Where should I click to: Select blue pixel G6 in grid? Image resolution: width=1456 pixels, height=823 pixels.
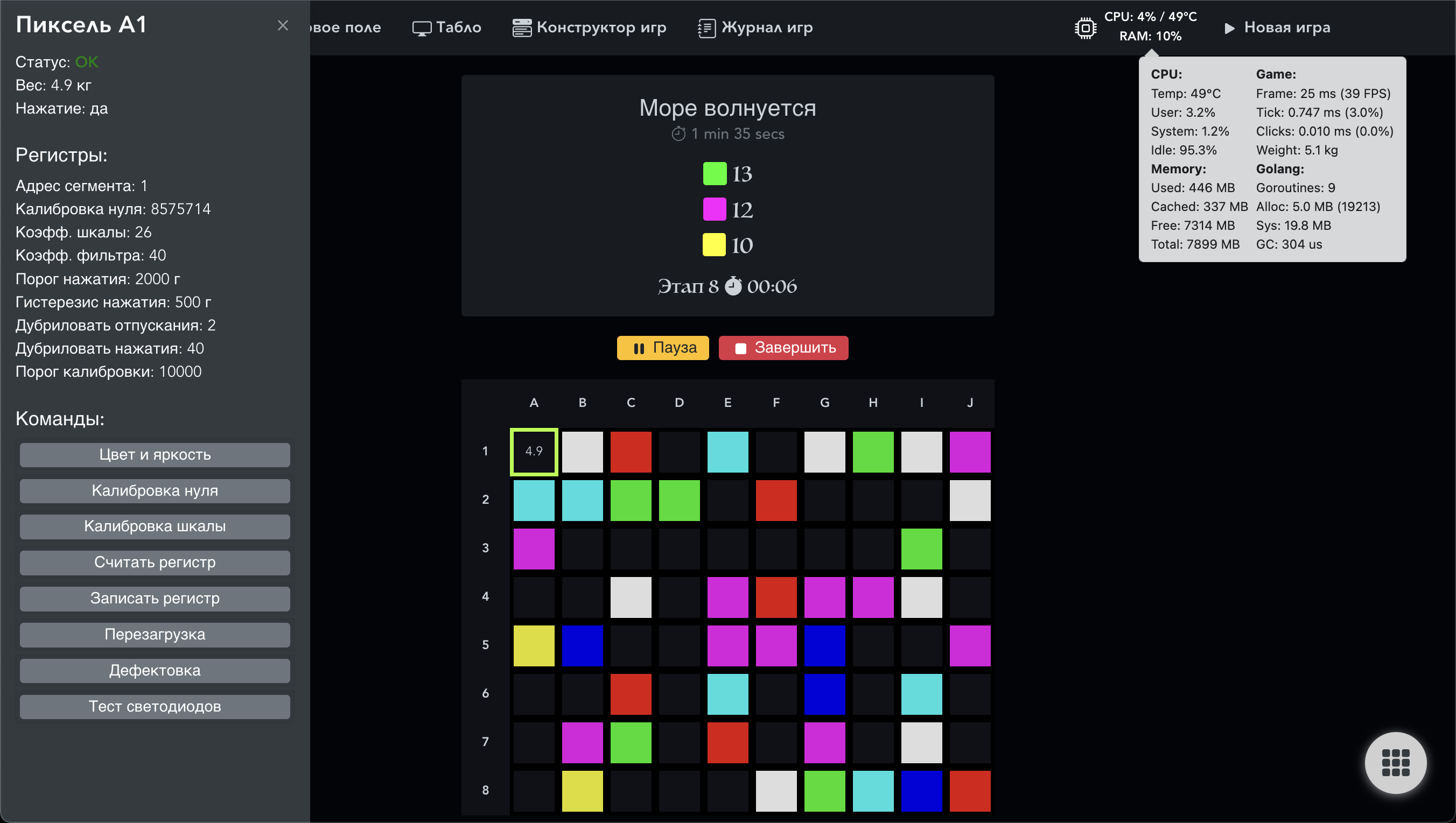(x=825, y=694)
